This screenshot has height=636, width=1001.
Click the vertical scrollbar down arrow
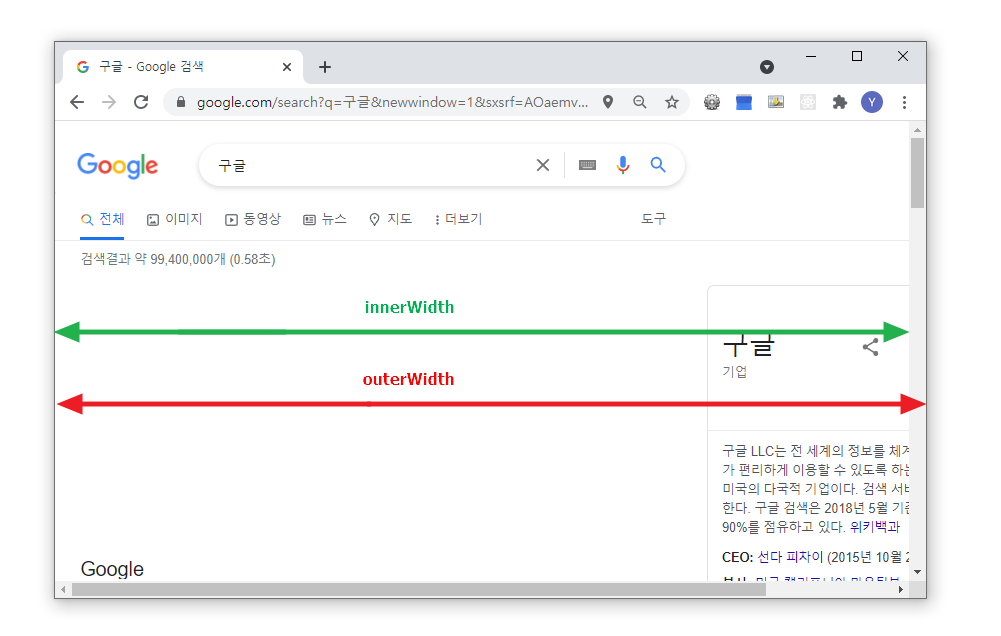[x=917, y=572]
